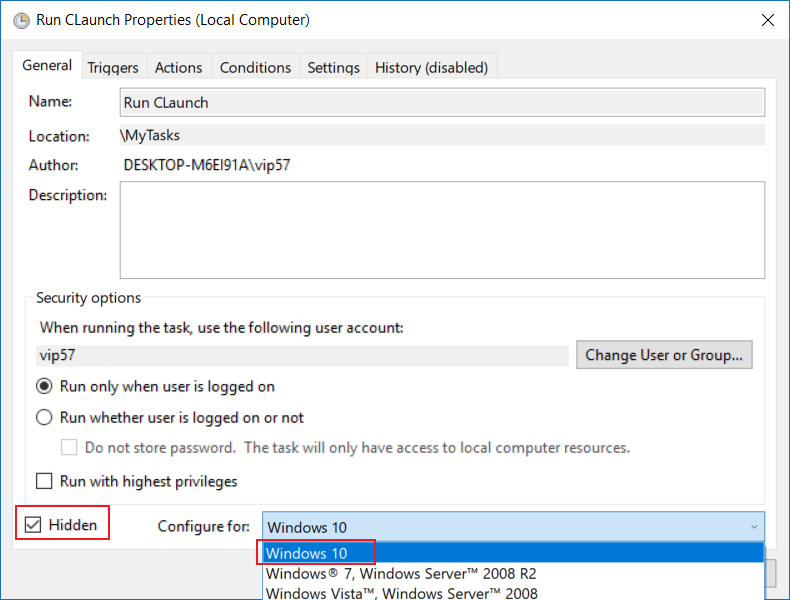Switch to the General tab
This screenshot has width=790, height=600.
[47, 66]
